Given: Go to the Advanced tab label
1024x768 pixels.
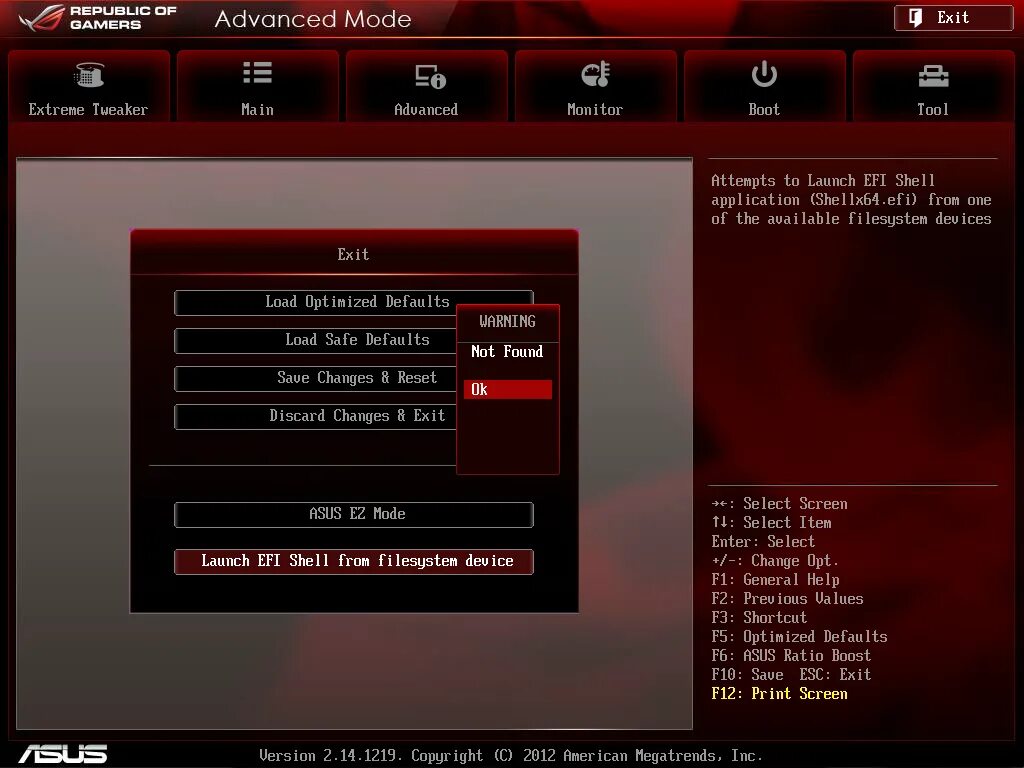Looking at the screenshot, I should tap(426, 110).
